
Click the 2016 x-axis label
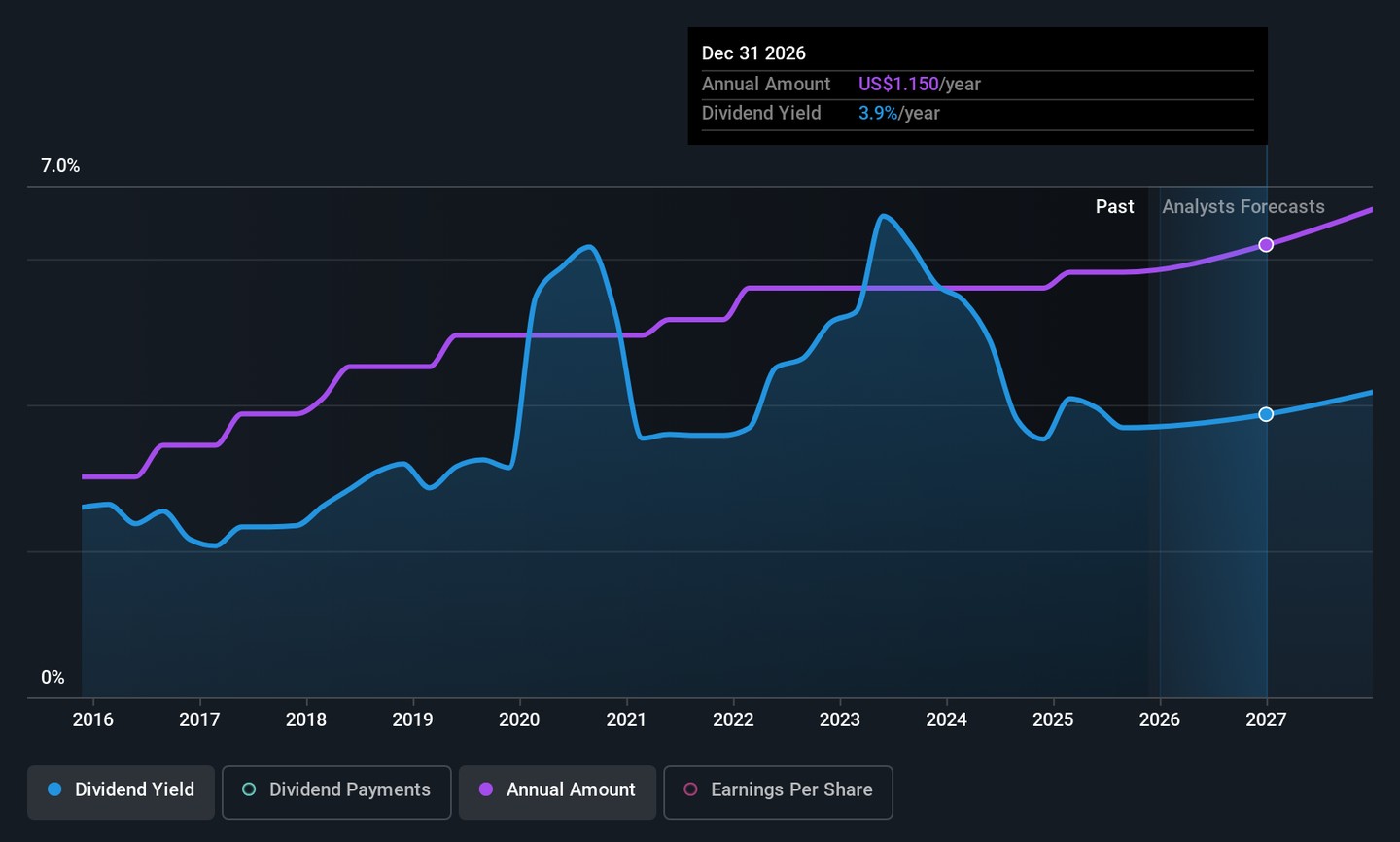(x=93, y=719)
